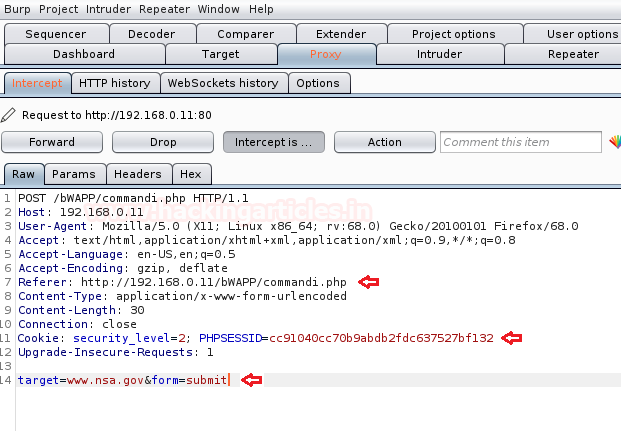Click the target=www.nsa.gov parameter

[81, 380]
